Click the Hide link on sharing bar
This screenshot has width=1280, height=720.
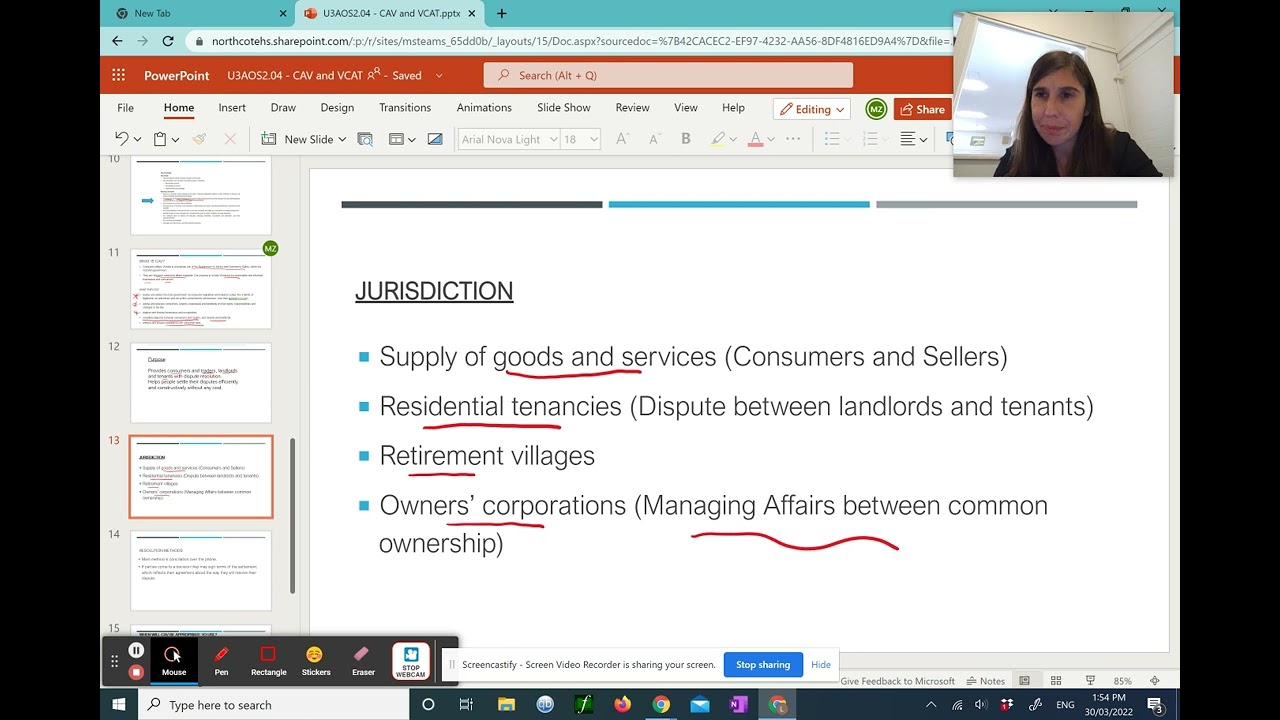pyautogui.click(x=821, y=665)
